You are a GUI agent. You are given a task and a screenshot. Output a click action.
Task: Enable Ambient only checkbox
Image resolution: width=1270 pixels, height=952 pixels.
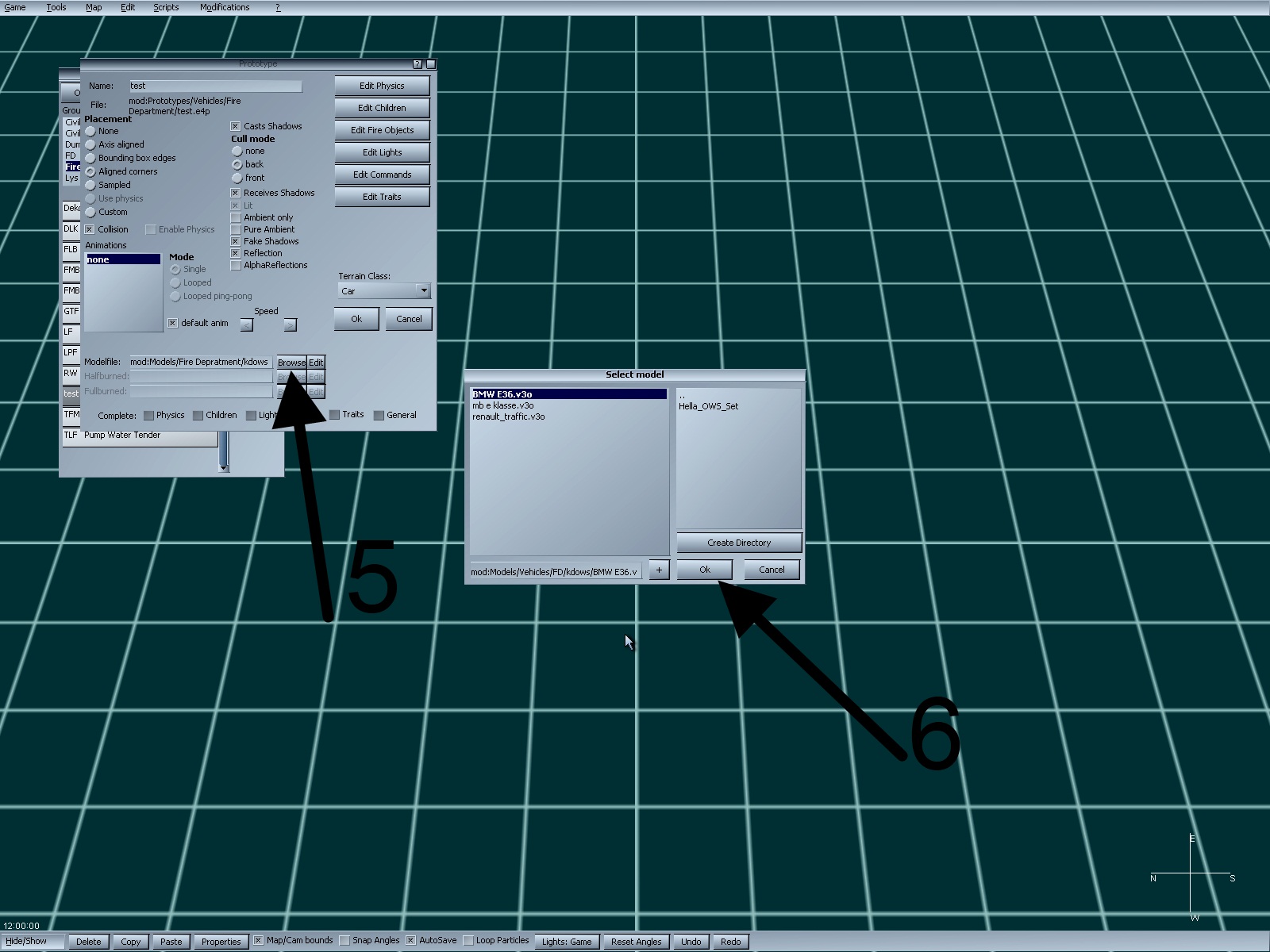coord(235,217)
